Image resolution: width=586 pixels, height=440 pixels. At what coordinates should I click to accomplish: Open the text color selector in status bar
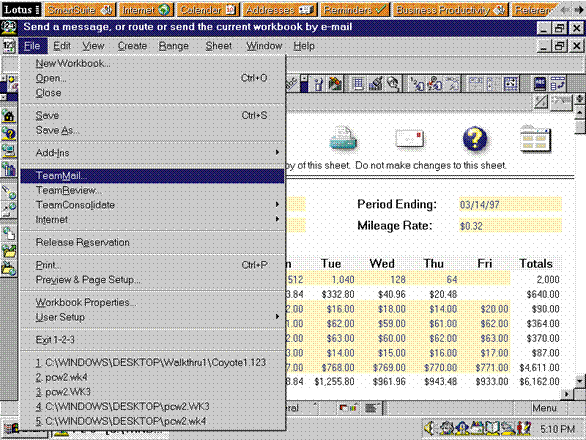pyautogui.click(x=348, y=408)
